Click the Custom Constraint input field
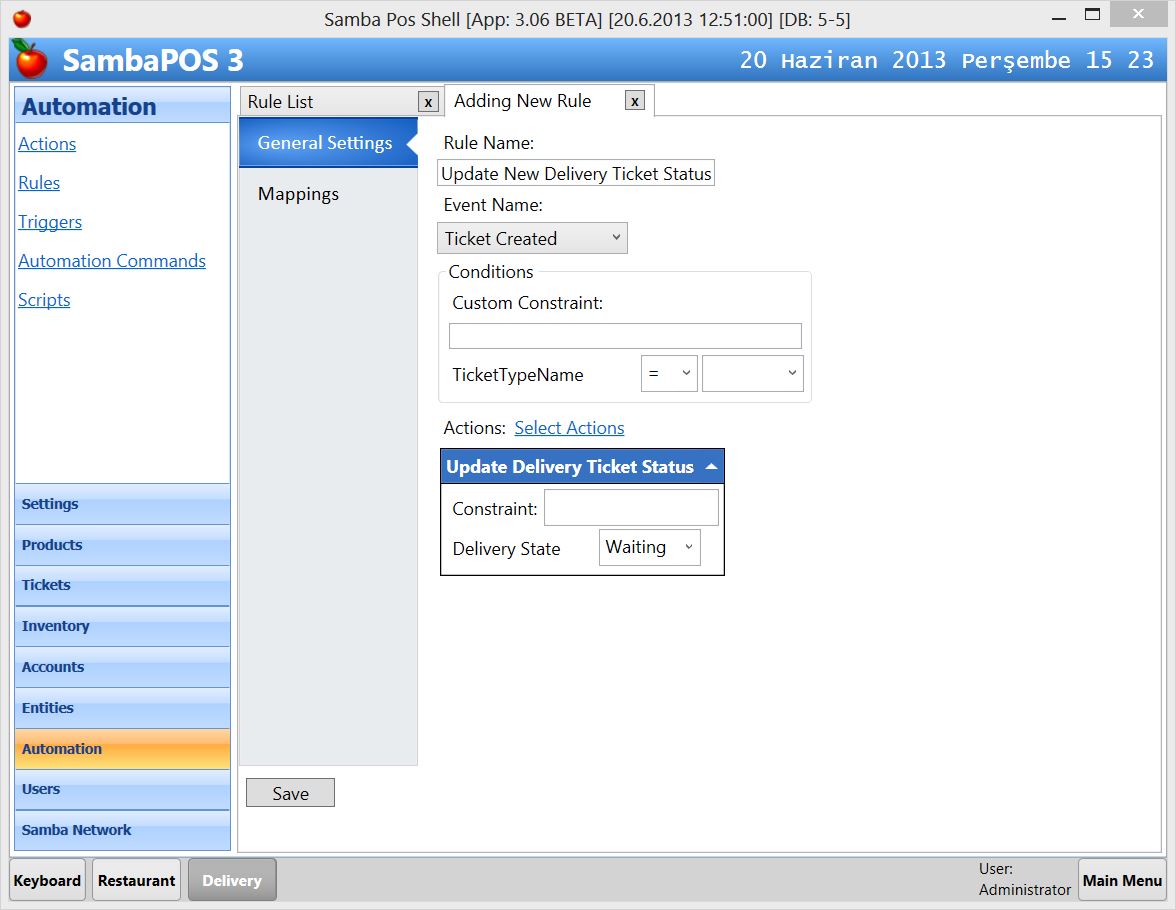This screenshot has height=910, width=1176. (x=624, y=335)
